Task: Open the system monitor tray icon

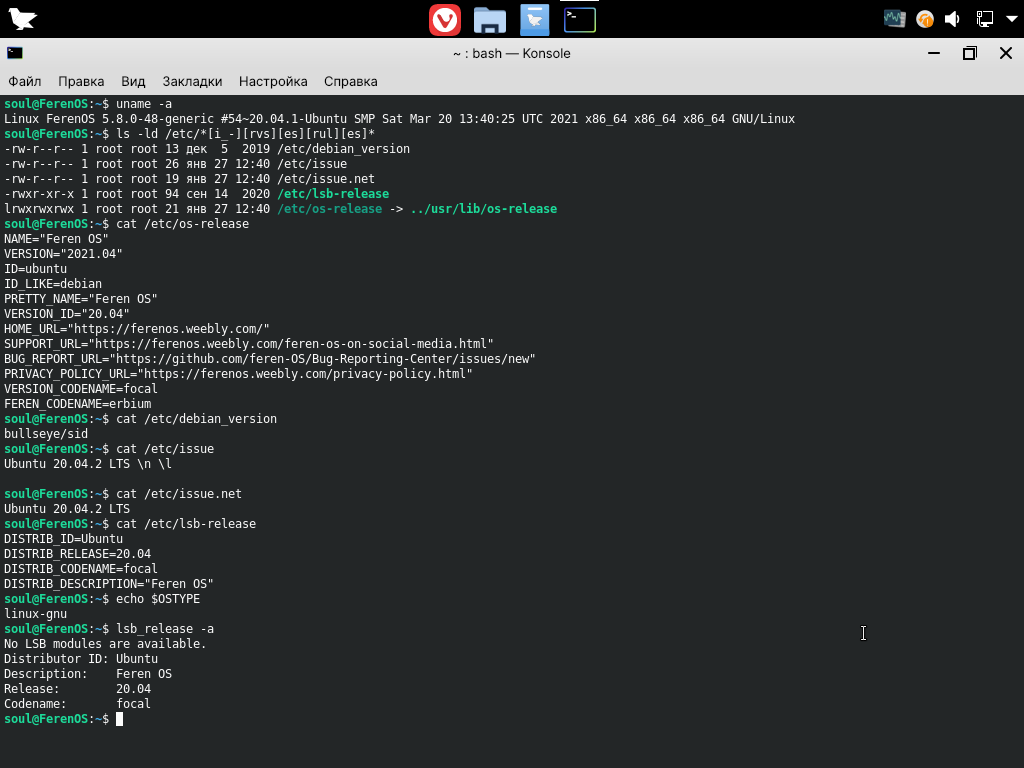Action: coord(895,18)
